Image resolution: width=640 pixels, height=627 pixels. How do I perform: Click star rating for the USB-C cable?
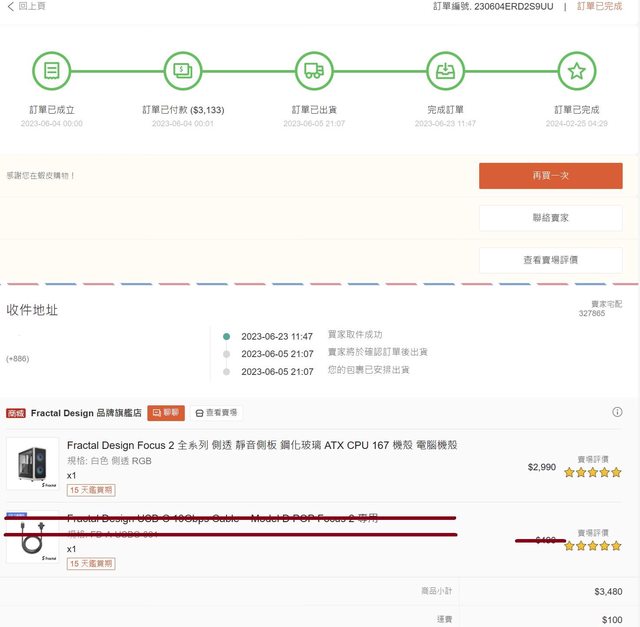[x=592, y=546]
